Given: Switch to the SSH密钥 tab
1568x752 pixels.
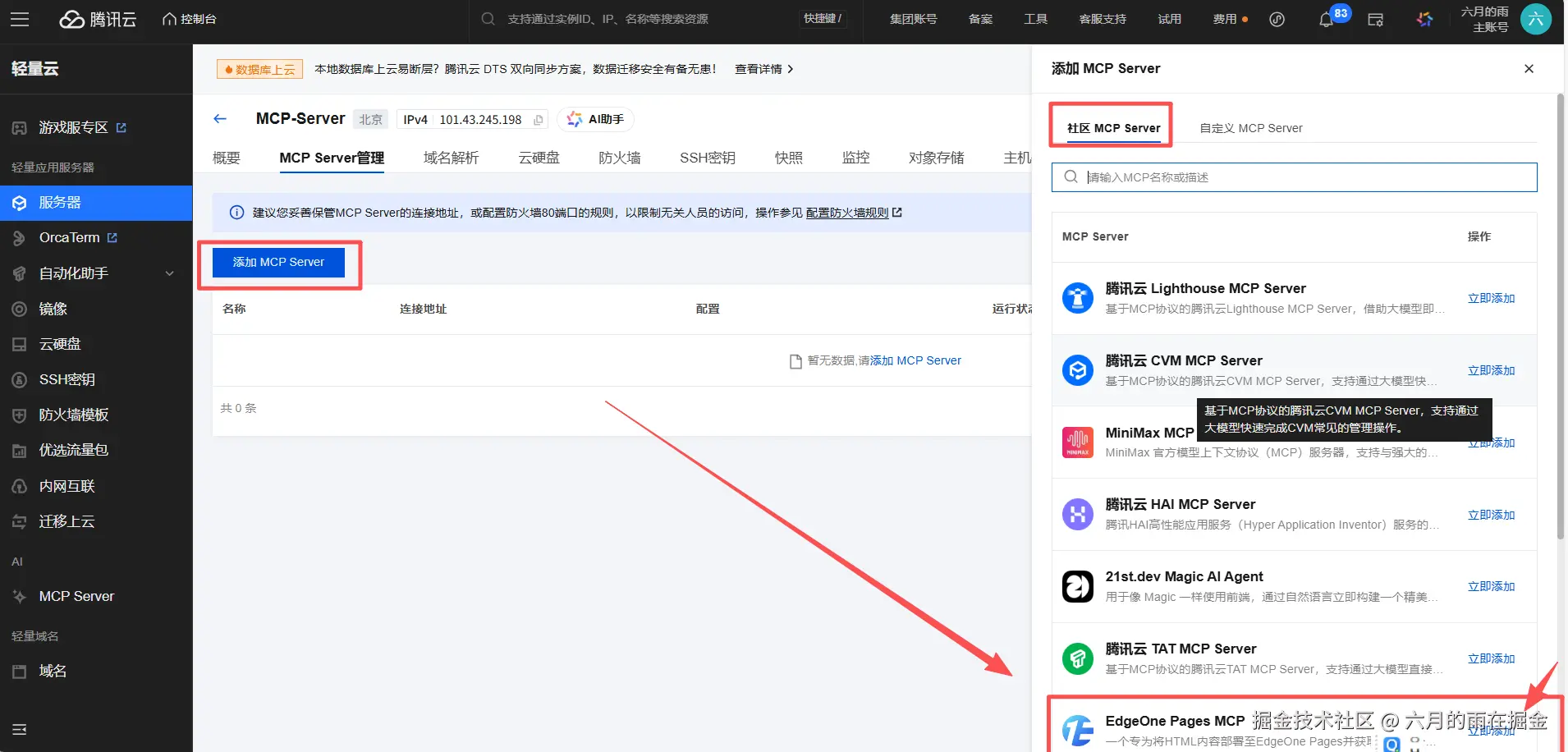Looking at the screenshot, I should click(707, 158).
